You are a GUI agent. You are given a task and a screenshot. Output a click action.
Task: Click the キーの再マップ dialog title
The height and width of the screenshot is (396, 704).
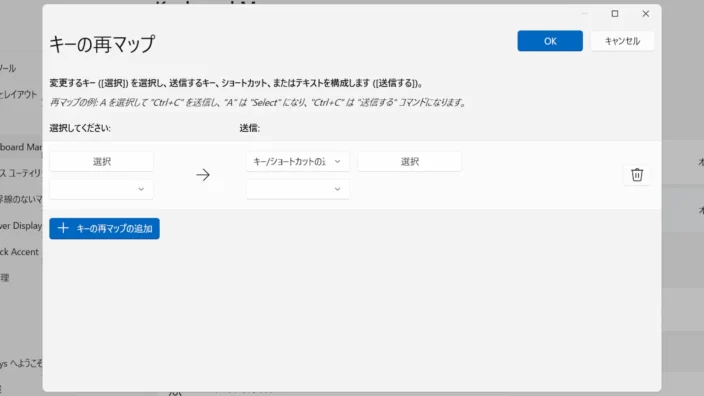[x=102, y=44]
